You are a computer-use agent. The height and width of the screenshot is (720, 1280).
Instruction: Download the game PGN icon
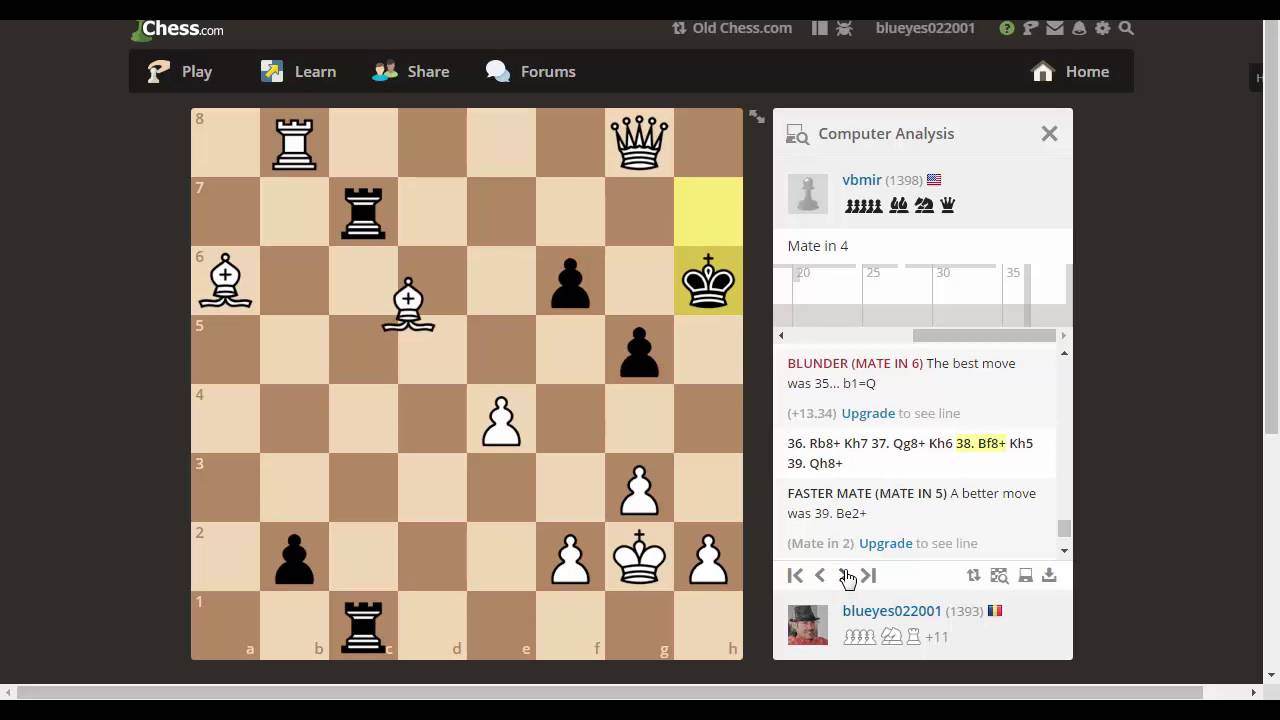(x=1049, y=575)
